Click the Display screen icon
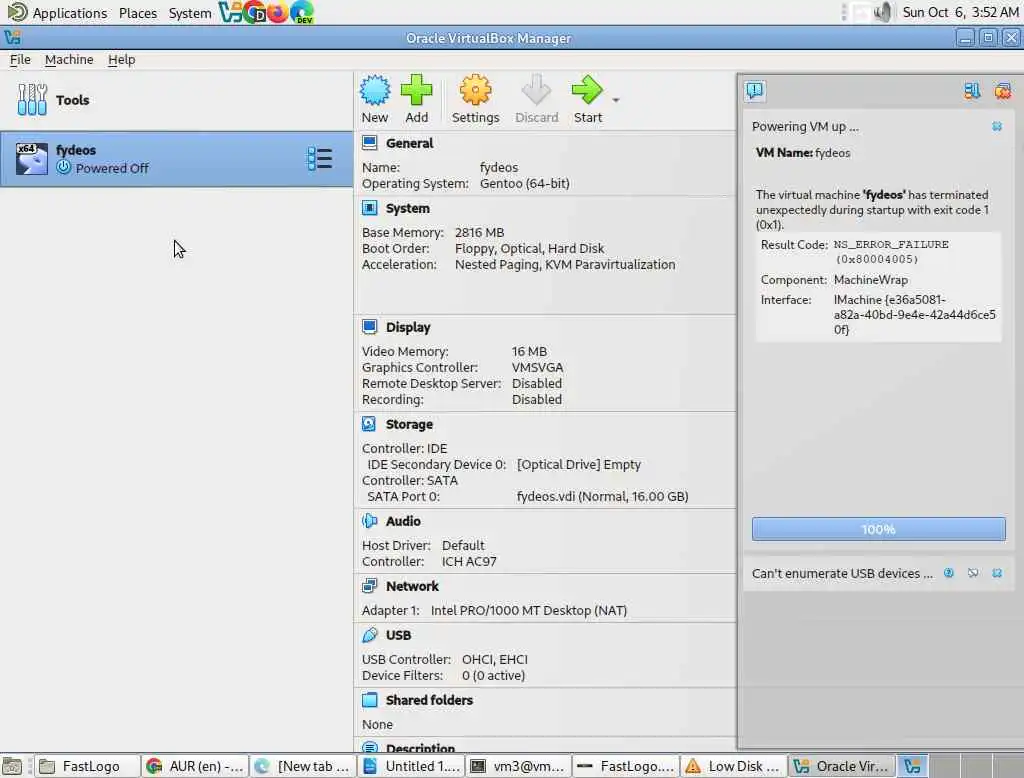The image size is (1024, 778). click(370, 327)
